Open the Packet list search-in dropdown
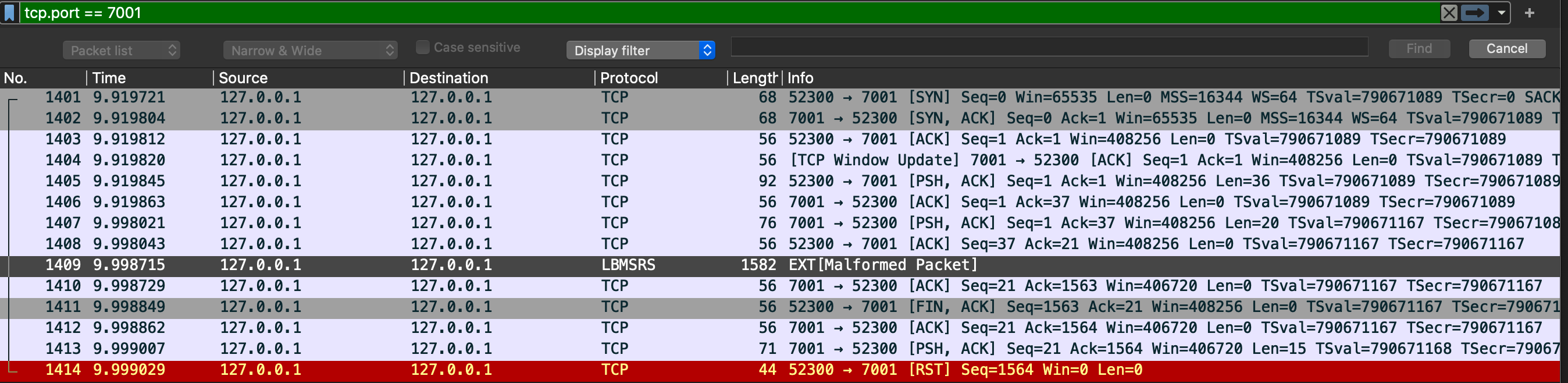The height and width of the screenshot is (383, 1568). [x=121, y=51]
